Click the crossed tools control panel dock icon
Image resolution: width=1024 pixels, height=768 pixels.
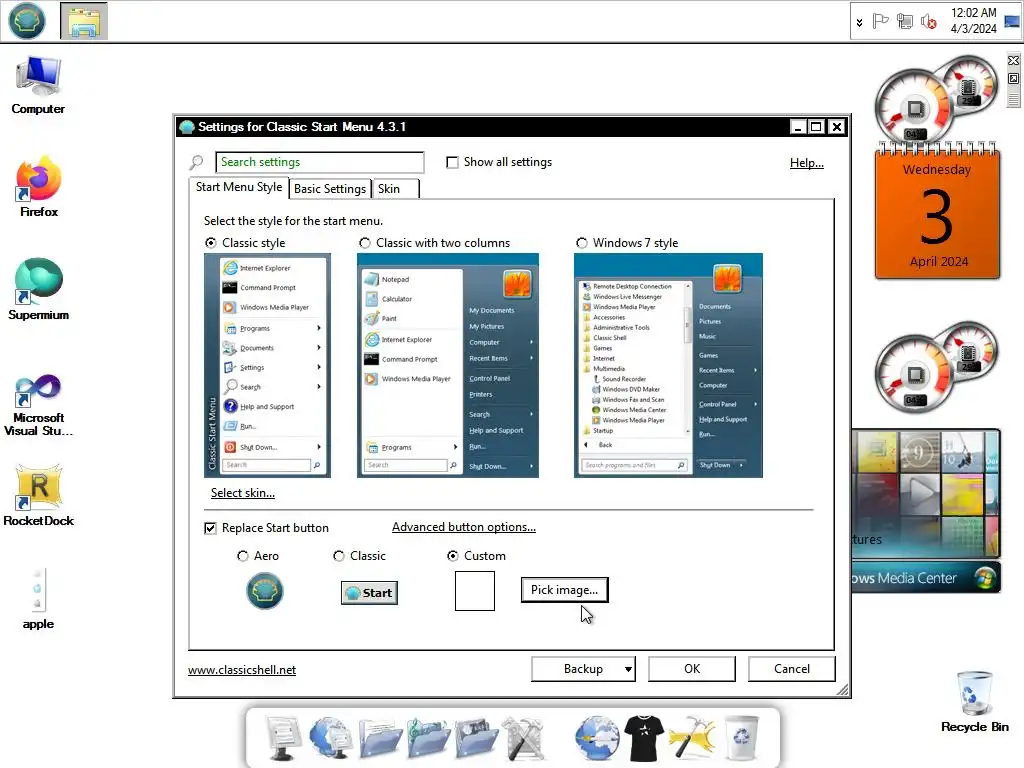click(522, 738)
